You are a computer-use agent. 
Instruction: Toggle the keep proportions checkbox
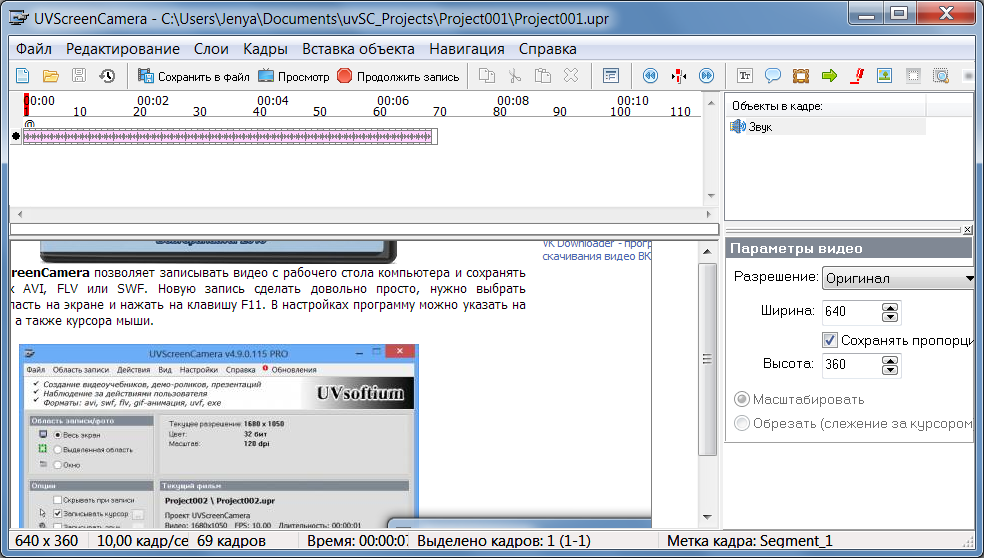pos(829,340)
